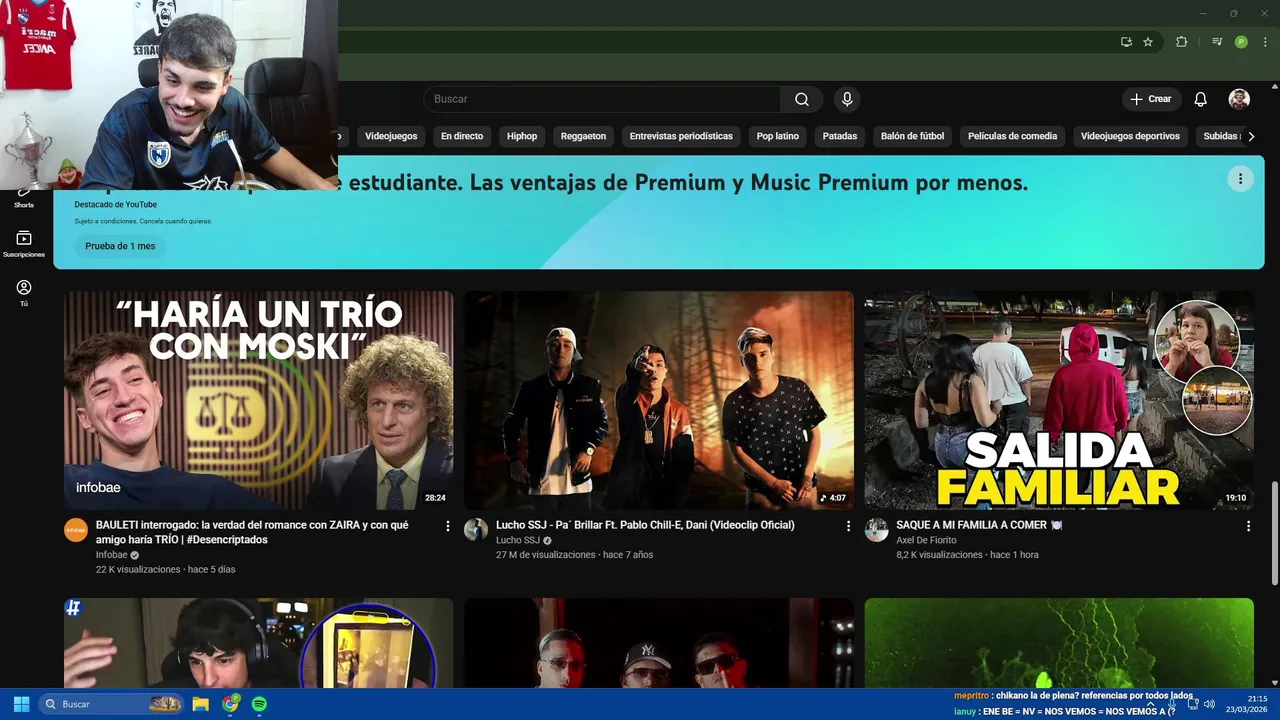Select the Patadas filter chip
This screenshot has width=1280, height=720.
click(840, 136)
